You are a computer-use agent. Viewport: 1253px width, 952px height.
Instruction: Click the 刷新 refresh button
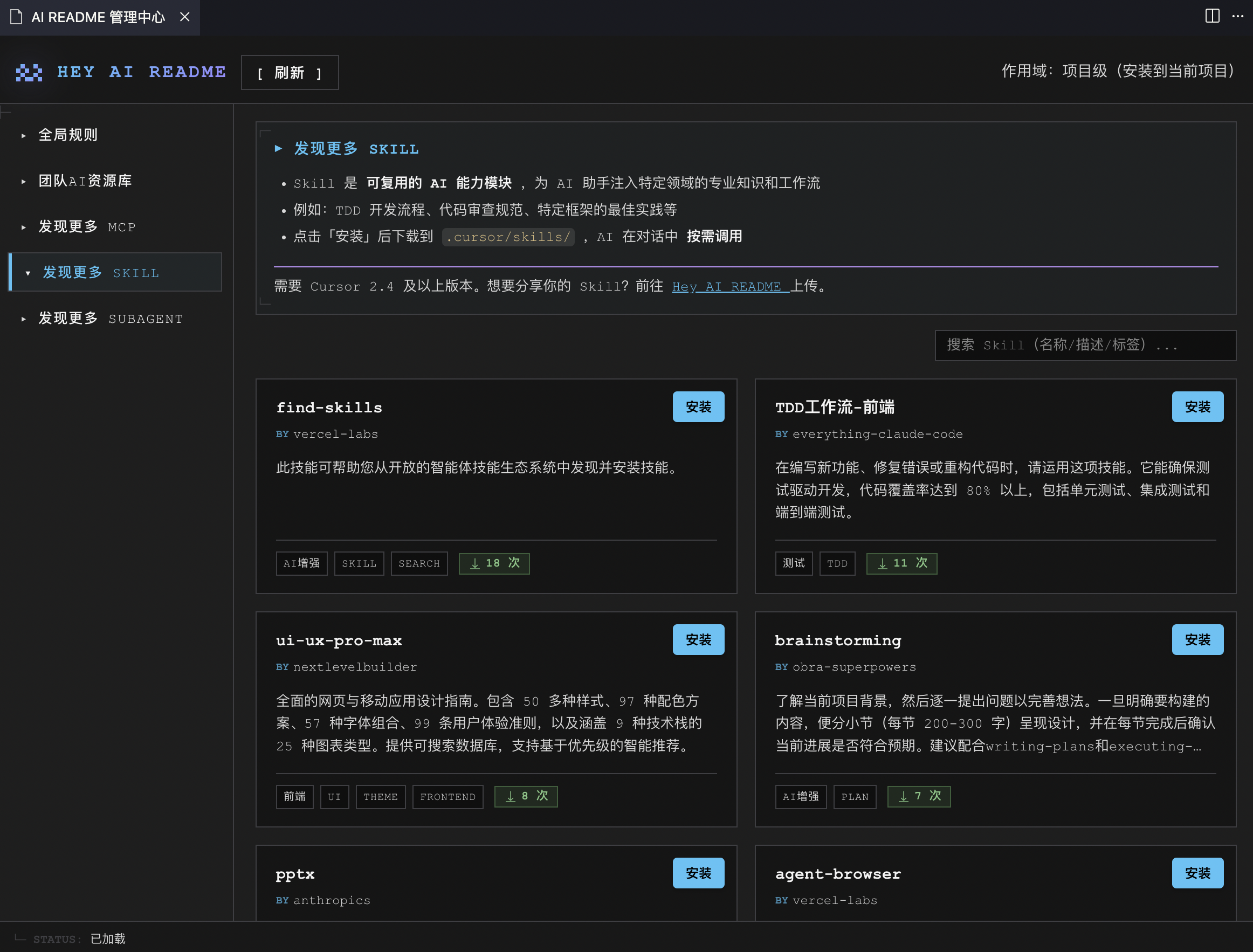tap(290, 73)
